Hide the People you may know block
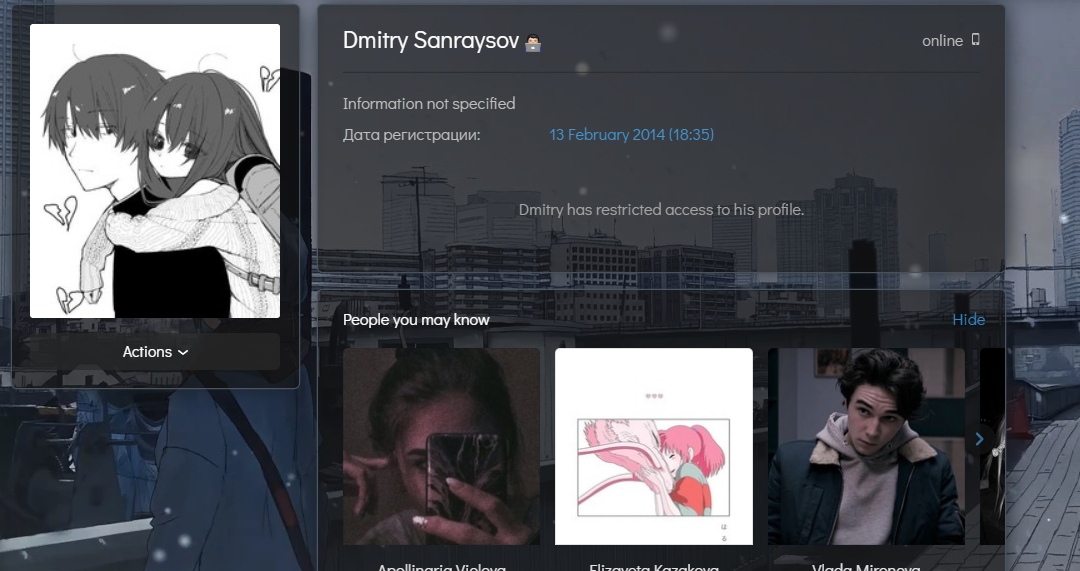The width and height of the screenshot is (1080, 571). (x=968, y=319)
